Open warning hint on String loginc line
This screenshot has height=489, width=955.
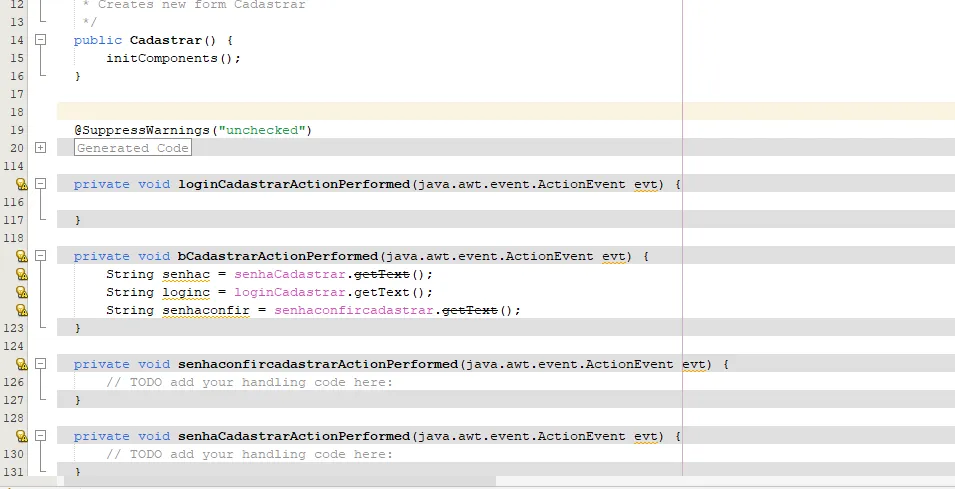tap(21, 292)
